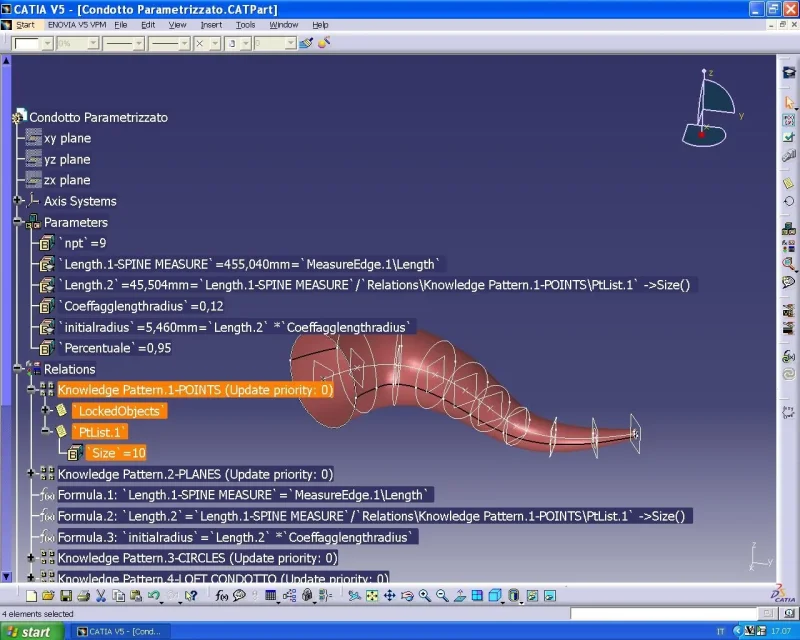
Task: Click the tree scroll down arrow
Action: (x=6, y=577)
